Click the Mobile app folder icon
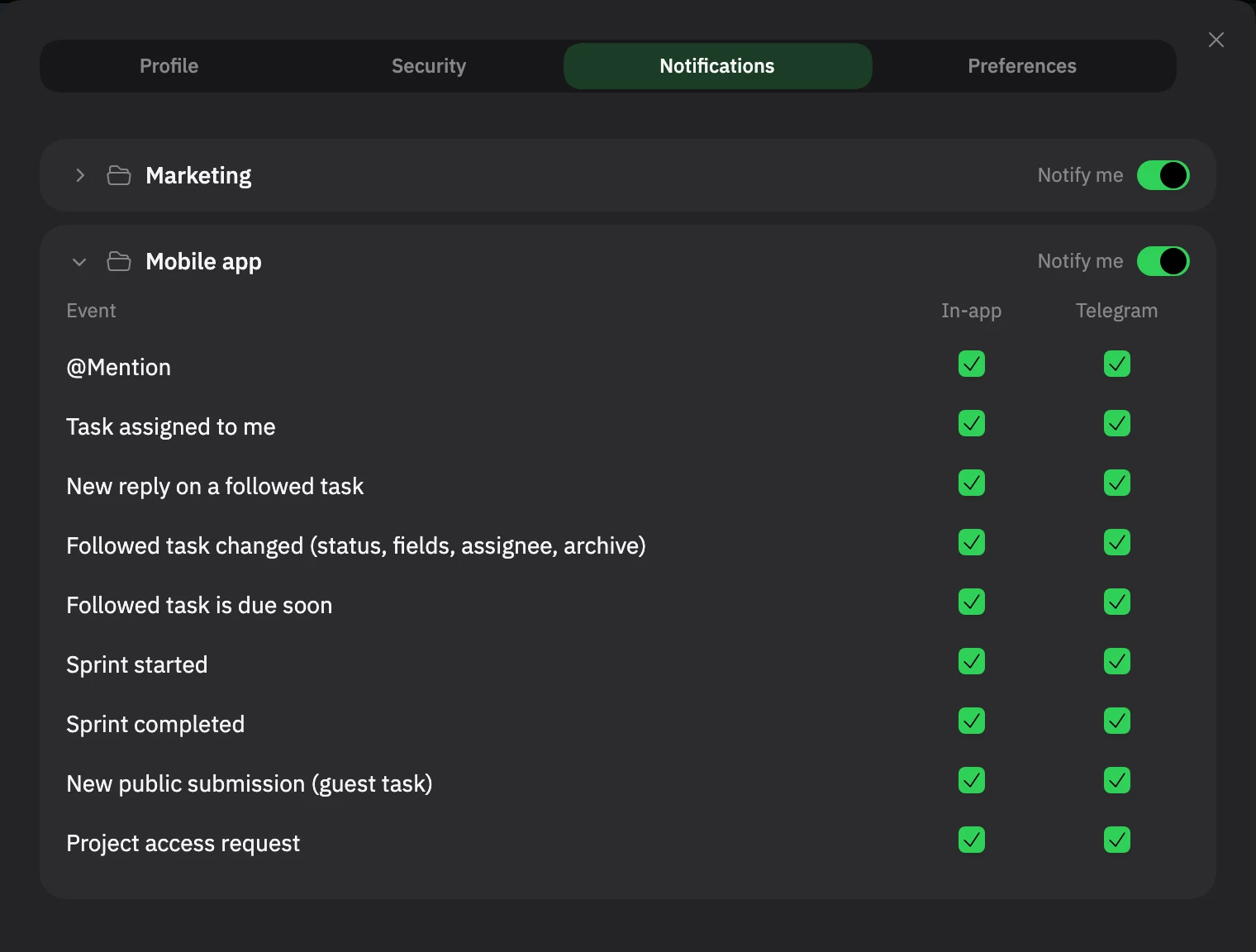Viewport: 1256px width, 952px height. coord(119,261)
